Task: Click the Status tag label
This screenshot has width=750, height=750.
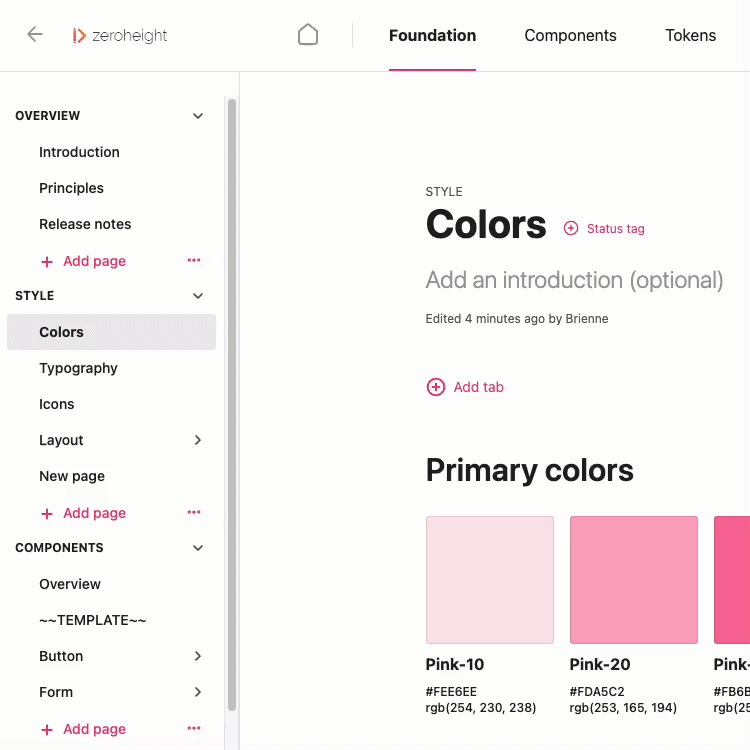Action: (x=616, y=229)
